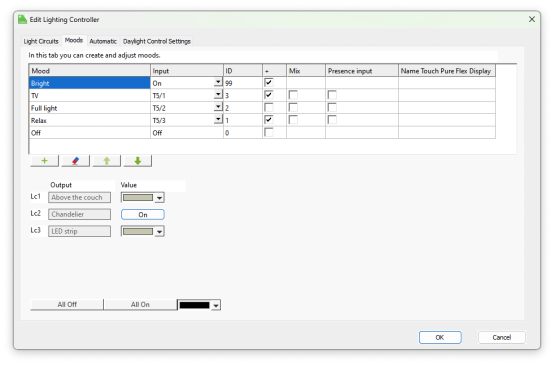Click the black color swatch near All On
The image size is (554, 366).
pyautogui.click(x=194, y=305)
